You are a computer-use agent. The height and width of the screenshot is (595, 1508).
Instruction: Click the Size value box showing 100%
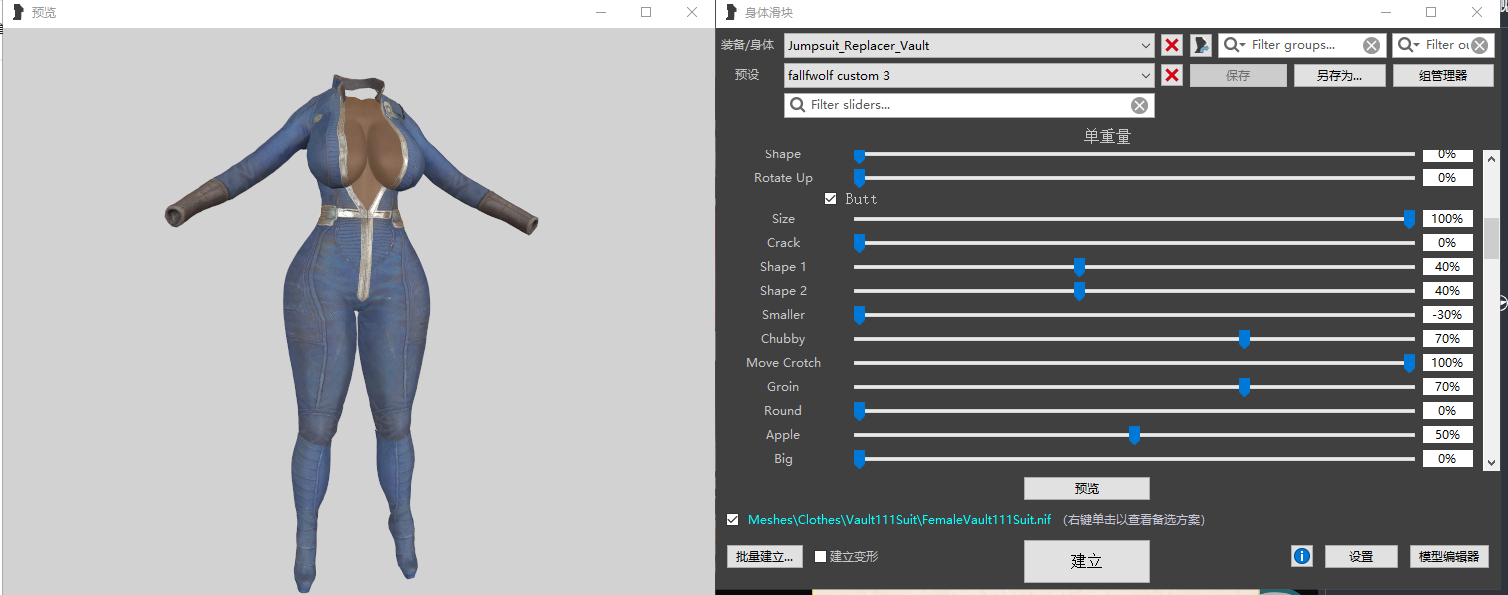[x=1447, y=218]
